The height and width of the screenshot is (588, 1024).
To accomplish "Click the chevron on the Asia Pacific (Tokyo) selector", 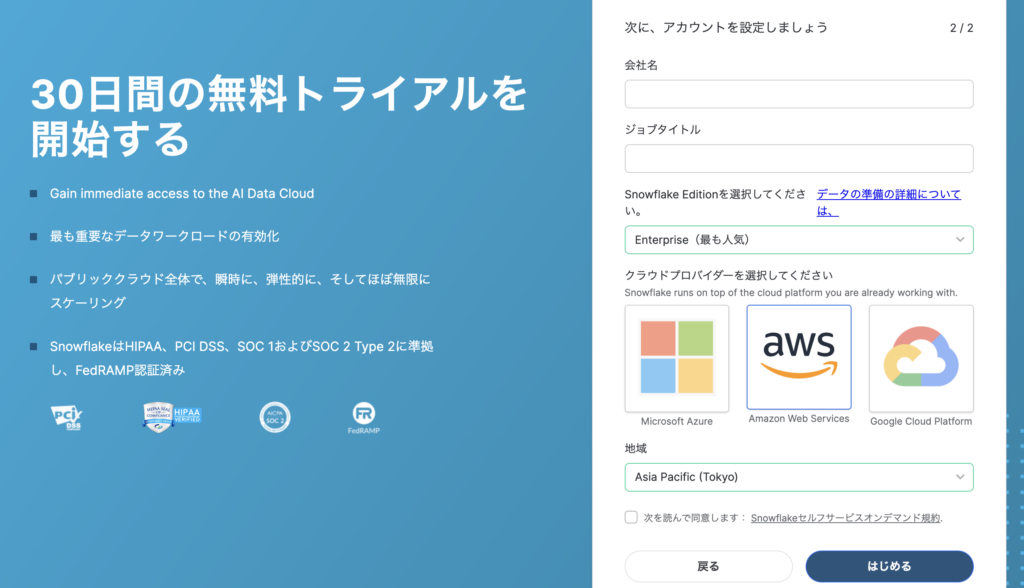I will click(960, 477).
